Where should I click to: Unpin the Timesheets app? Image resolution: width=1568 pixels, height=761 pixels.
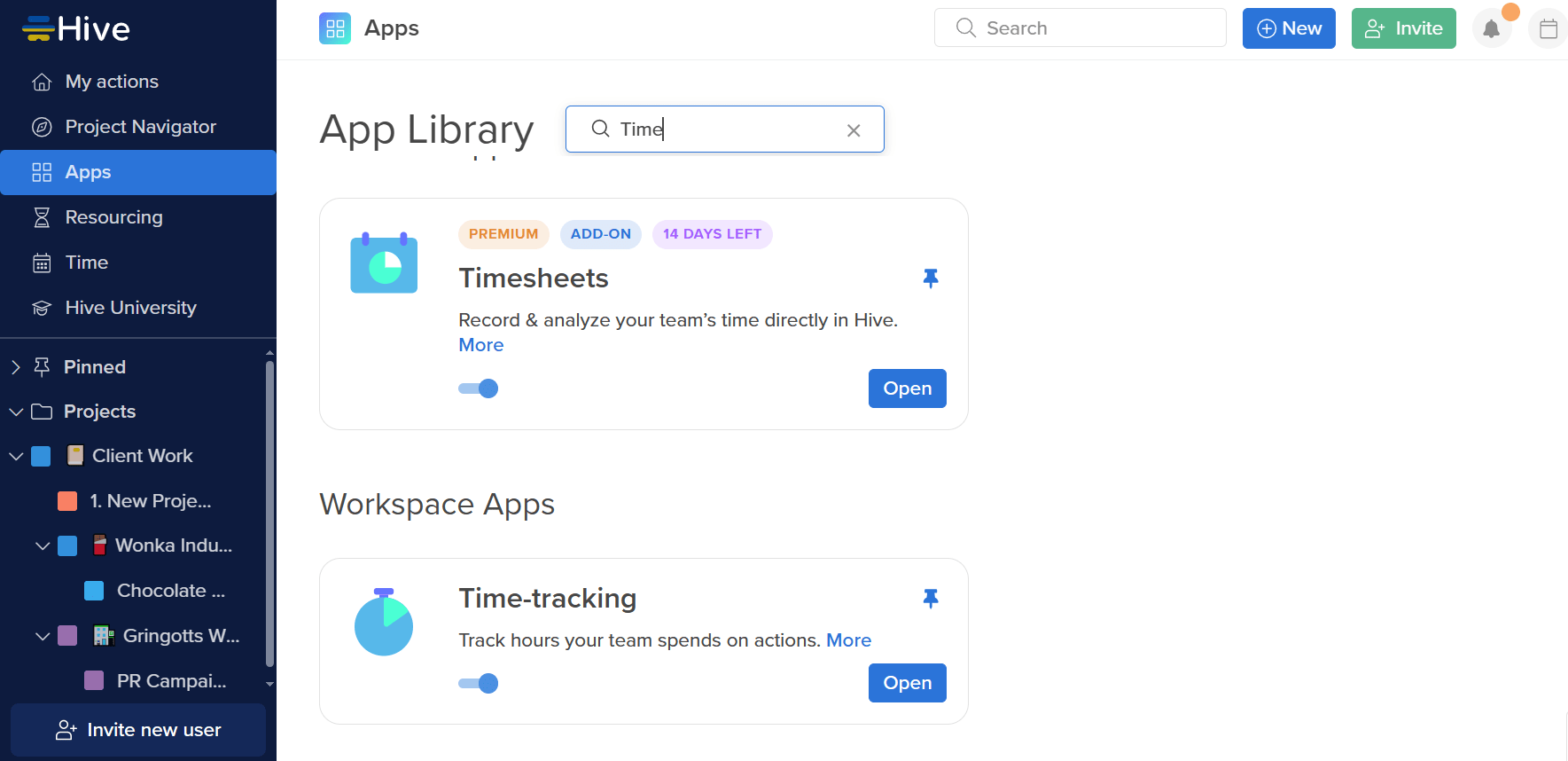point(931,279)
